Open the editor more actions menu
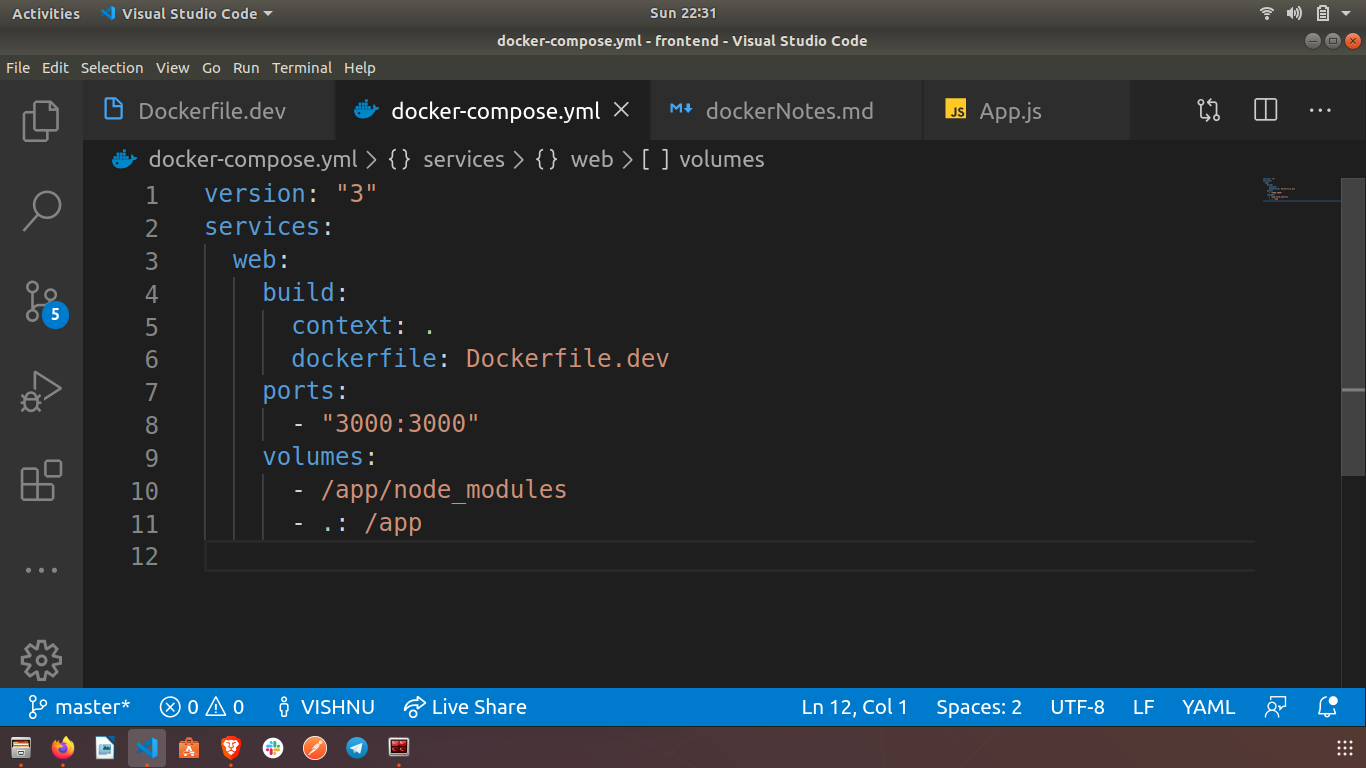 click(x=1320, y=110)
